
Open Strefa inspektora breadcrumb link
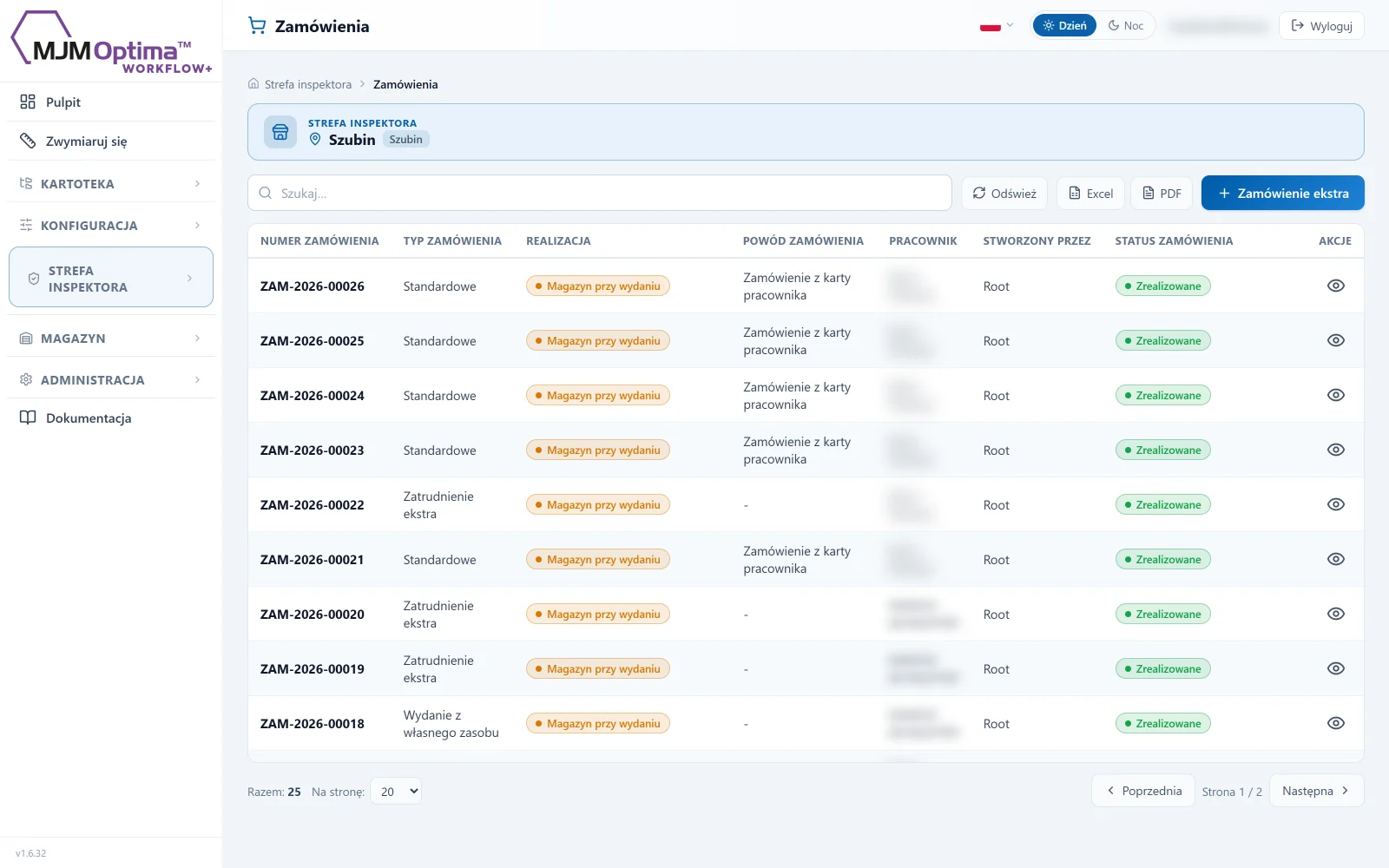pos(308,84)
